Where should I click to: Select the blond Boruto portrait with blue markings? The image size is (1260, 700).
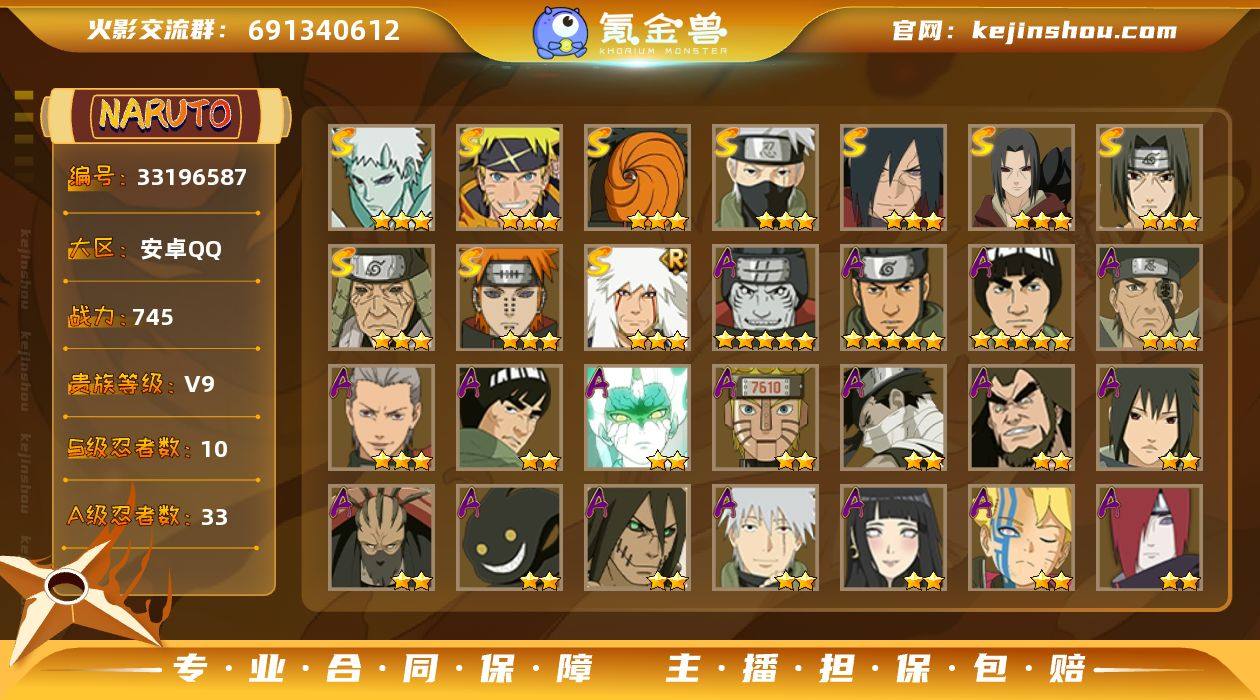1022,537
